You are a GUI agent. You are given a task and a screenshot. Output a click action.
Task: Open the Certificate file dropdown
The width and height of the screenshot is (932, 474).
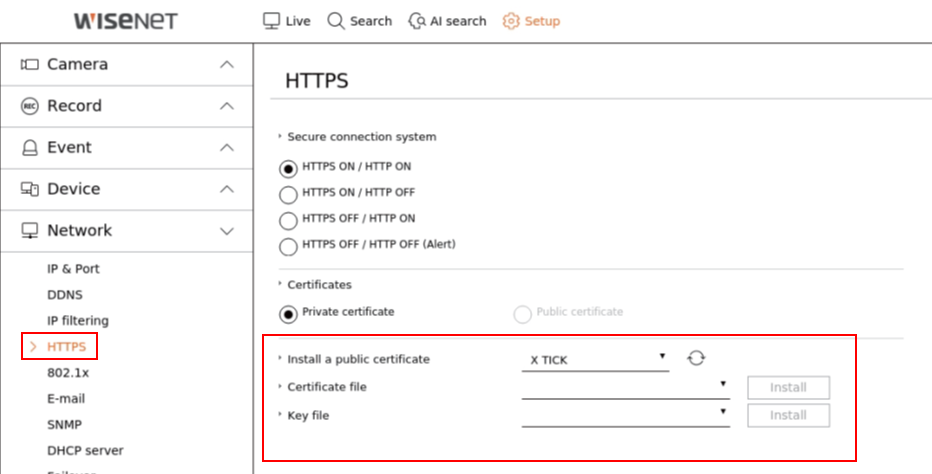point(625,387)
